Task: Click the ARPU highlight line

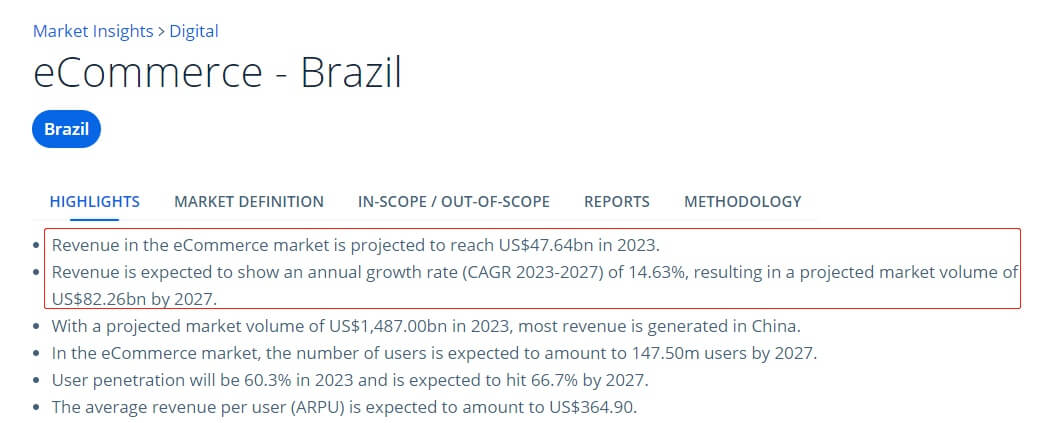Action: [x=344, y=407]
